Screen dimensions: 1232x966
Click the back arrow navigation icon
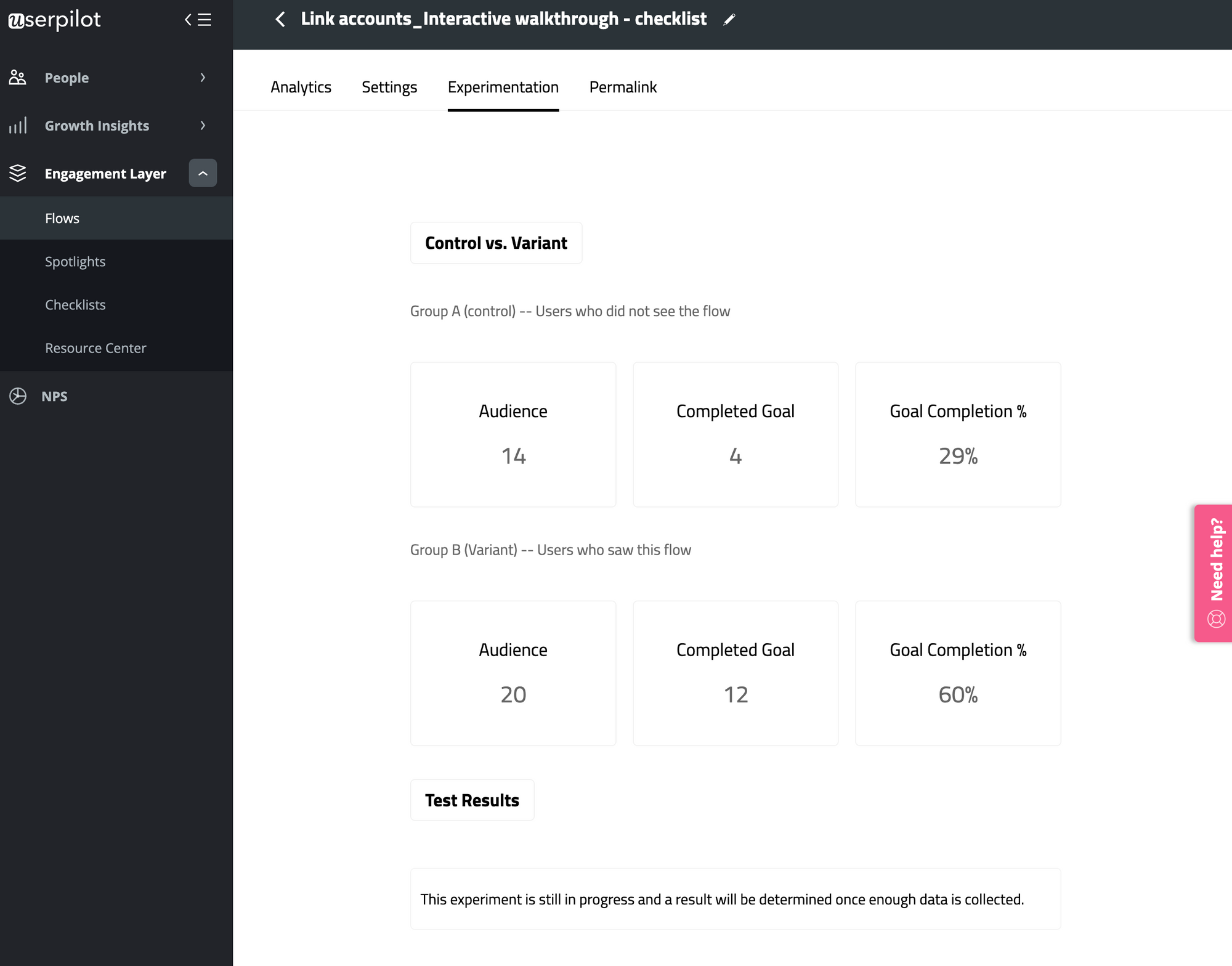point(278,18)
